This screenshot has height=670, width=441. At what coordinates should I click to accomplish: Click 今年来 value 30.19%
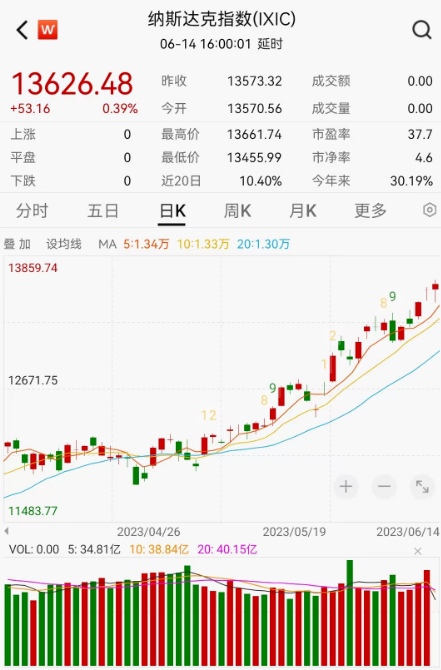(x=411, y=181)
